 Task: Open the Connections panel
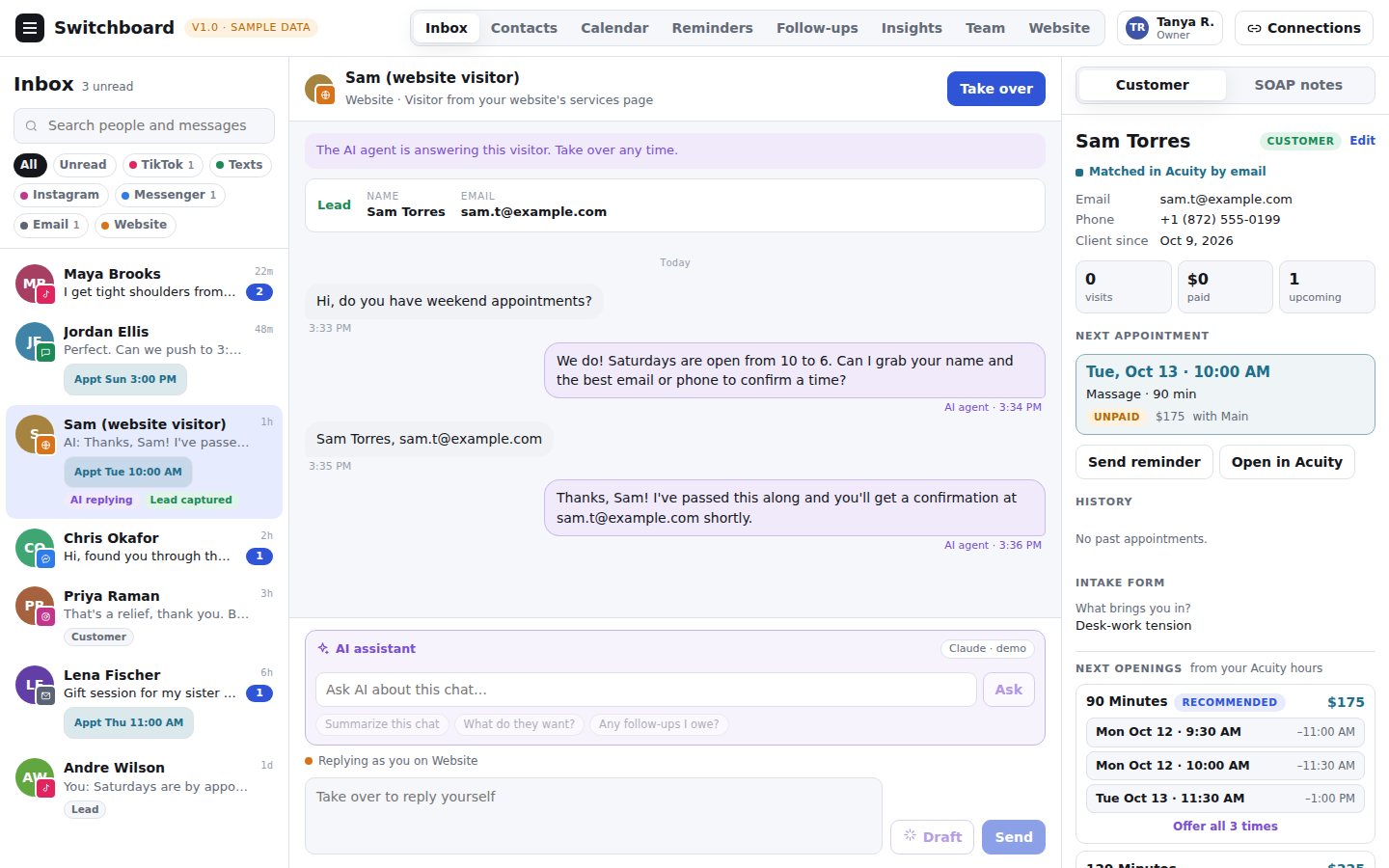click(1304, 28)
